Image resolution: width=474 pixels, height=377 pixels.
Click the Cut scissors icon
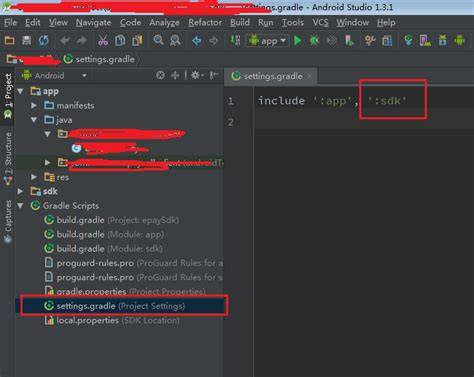click(x=103, y=41)
